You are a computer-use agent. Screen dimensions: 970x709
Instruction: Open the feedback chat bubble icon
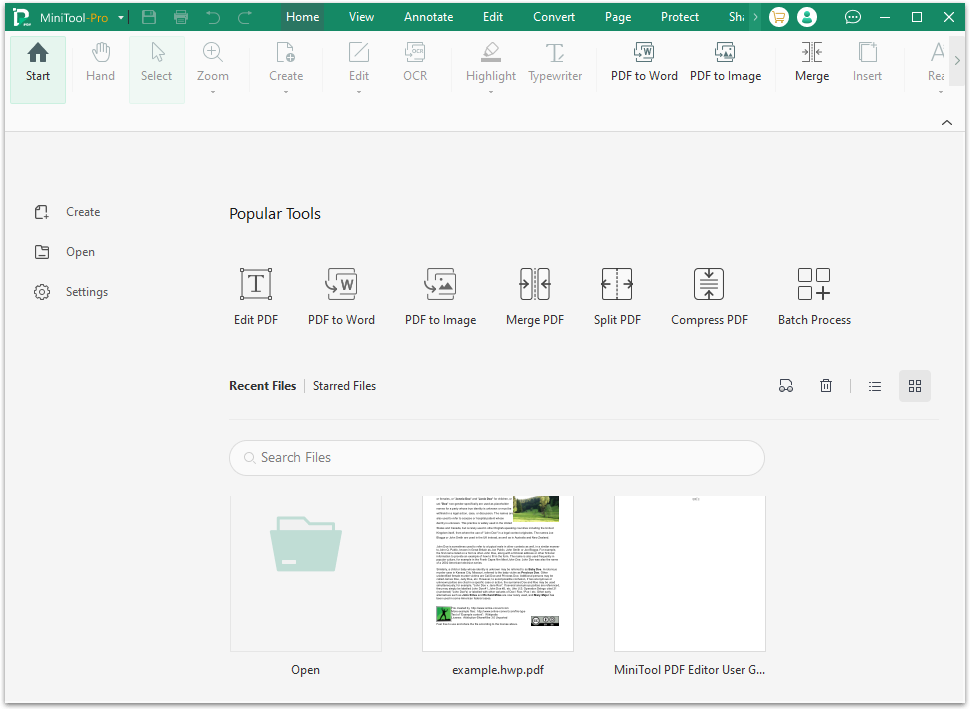click(852, 17)
